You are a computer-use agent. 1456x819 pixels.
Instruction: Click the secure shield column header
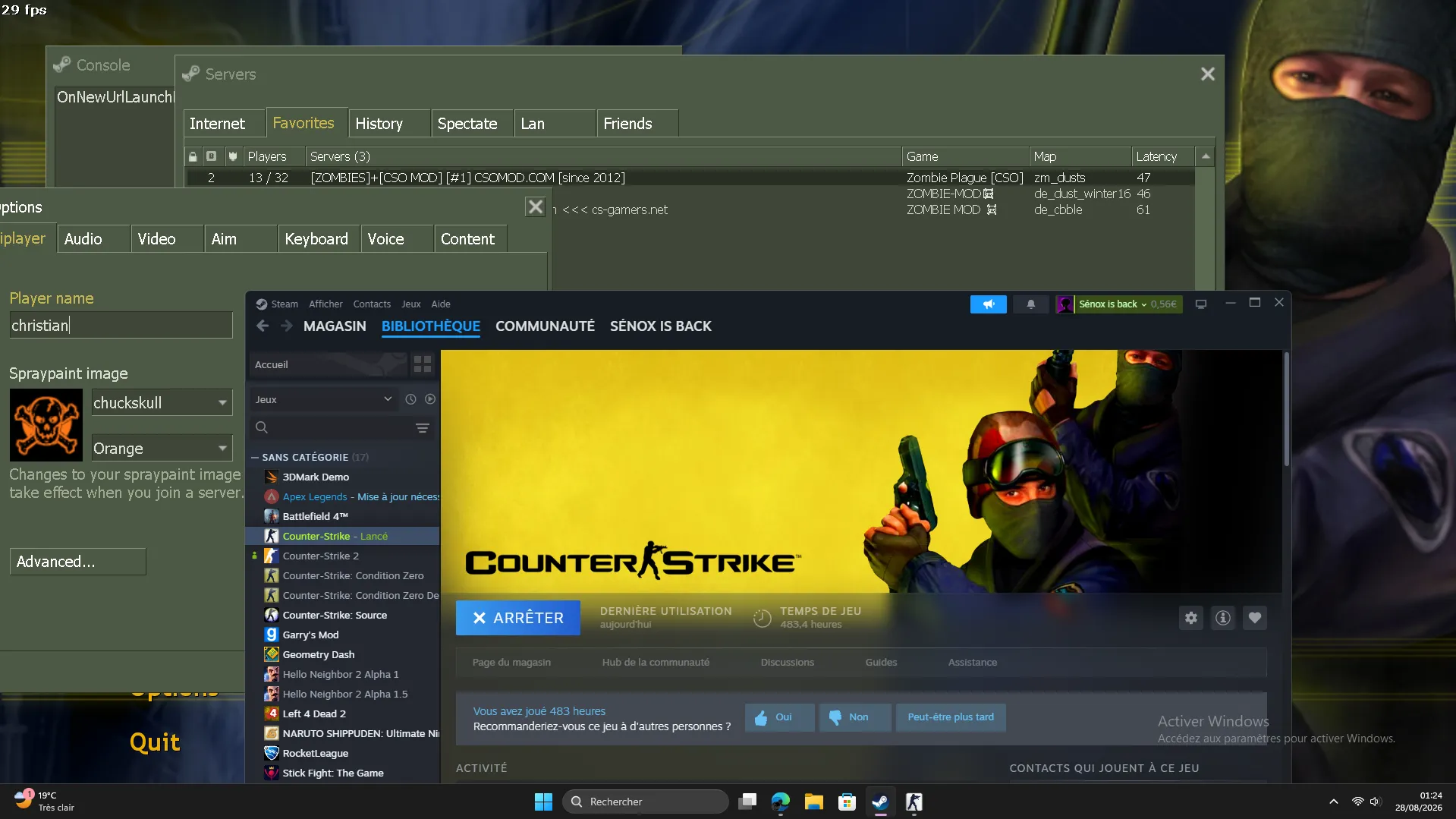(233, 156)
